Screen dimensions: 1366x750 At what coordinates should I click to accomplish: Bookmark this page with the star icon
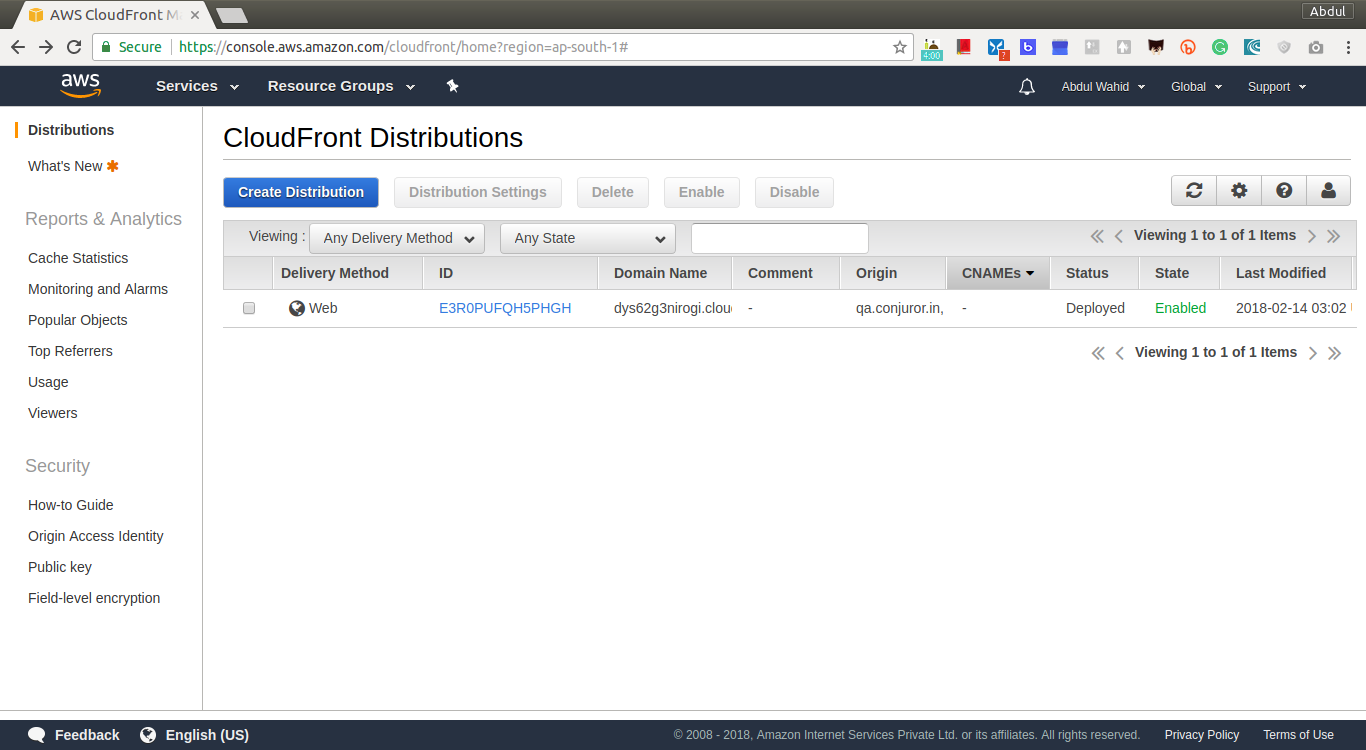tap(900, 47)
